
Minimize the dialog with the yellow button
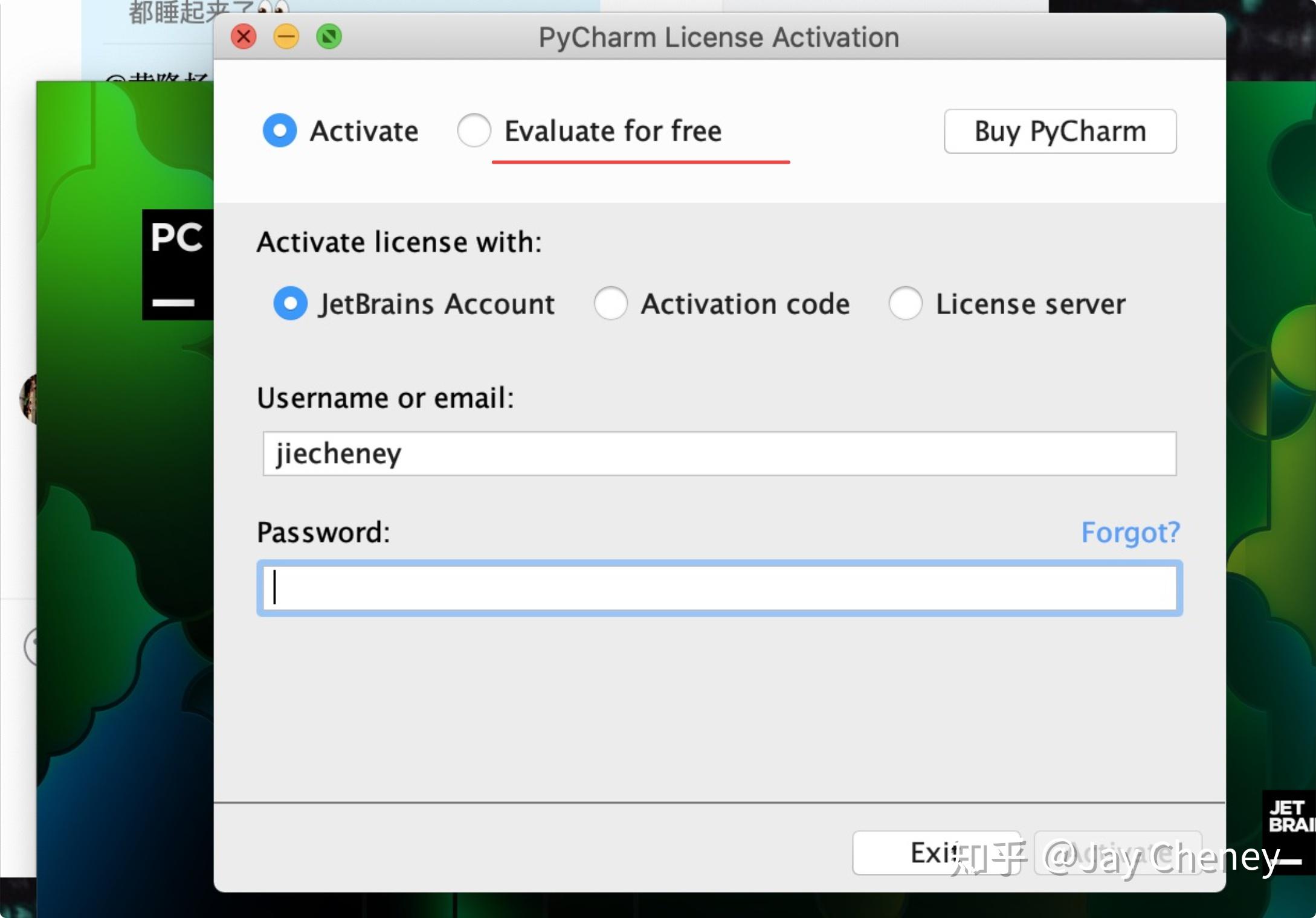click(x=286, y=37)
